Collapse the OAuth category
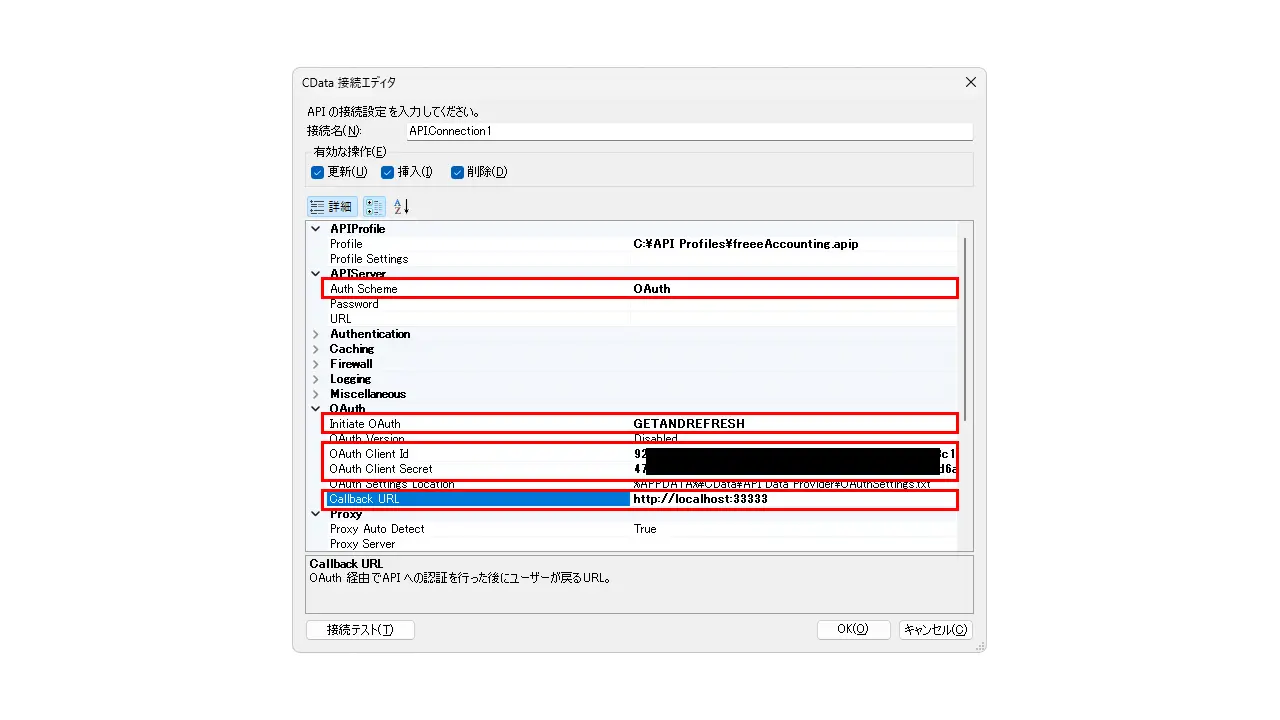The width and height of the screenshot is (1280, 720). [316, 409]
